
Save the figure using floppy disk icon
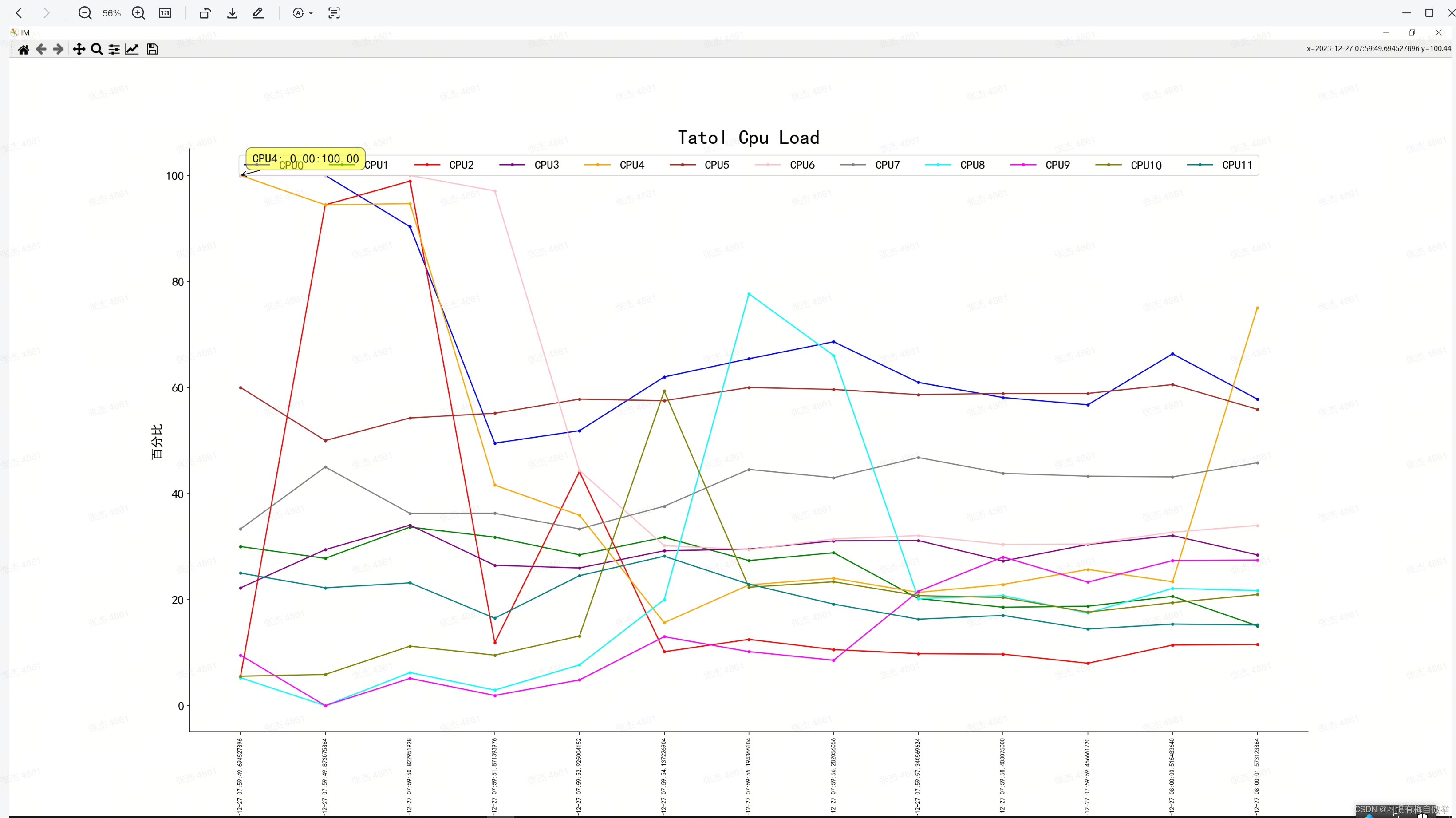point(152,50)
